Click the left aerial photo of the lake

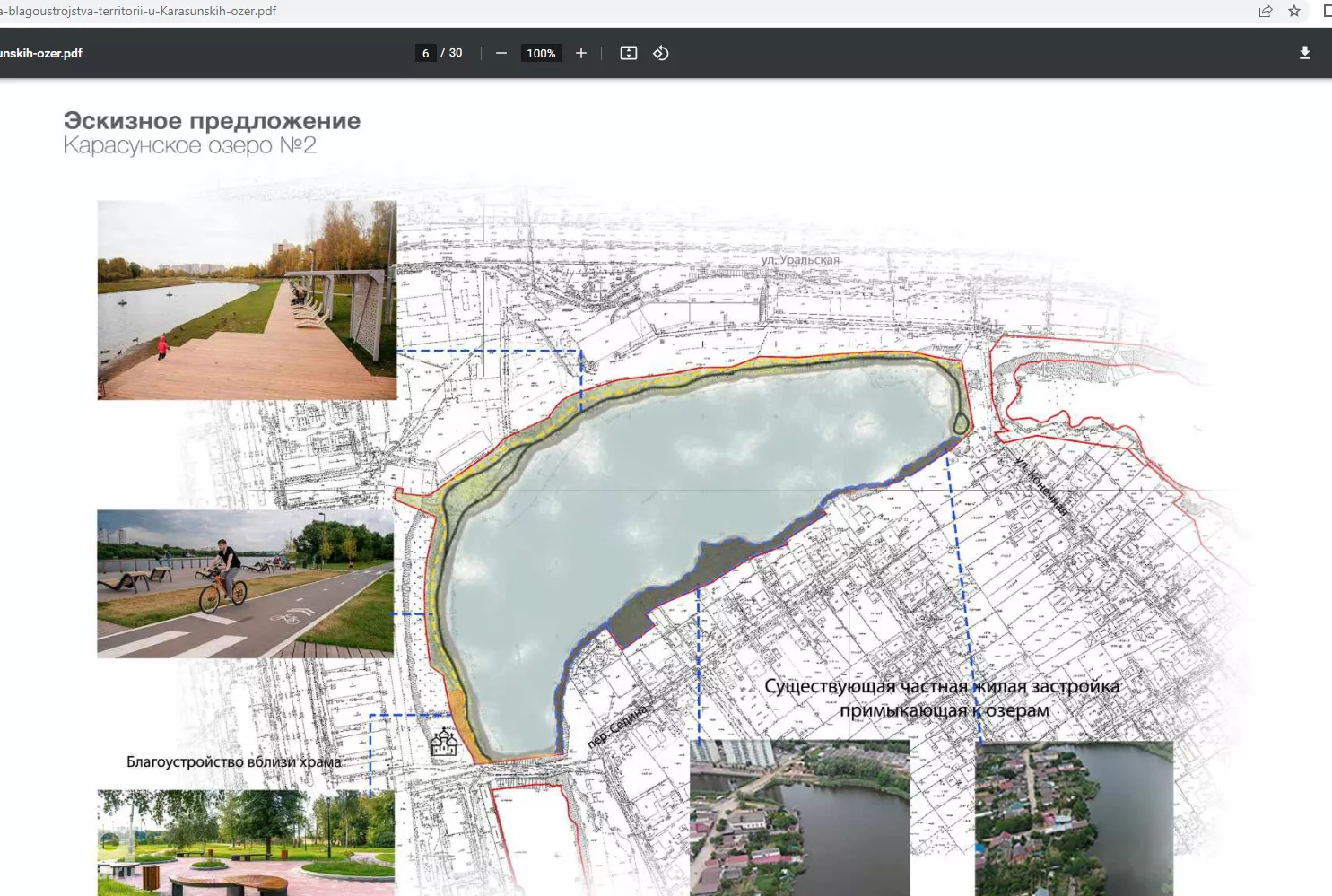pyautogui.click(x=799, y=817)
